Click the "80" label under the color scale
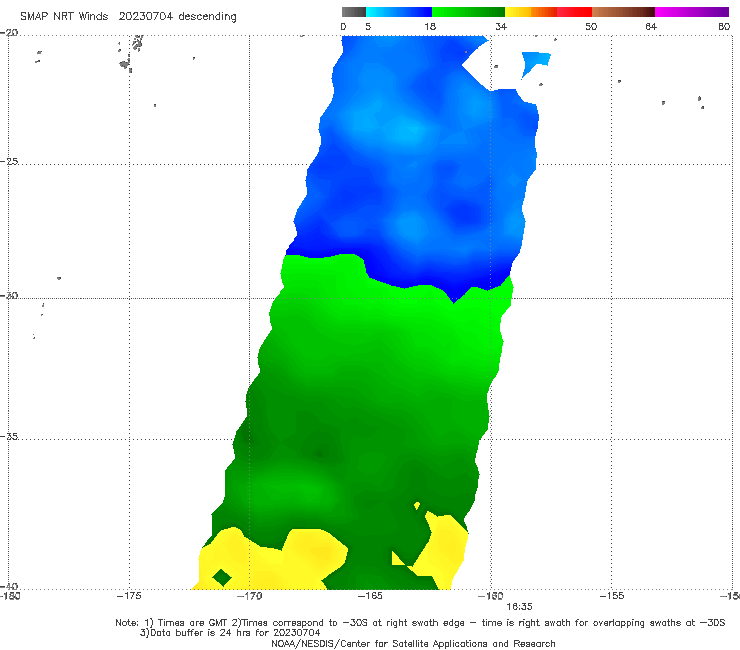Screen dimensions: 740x650 click(x=724, y=27)
